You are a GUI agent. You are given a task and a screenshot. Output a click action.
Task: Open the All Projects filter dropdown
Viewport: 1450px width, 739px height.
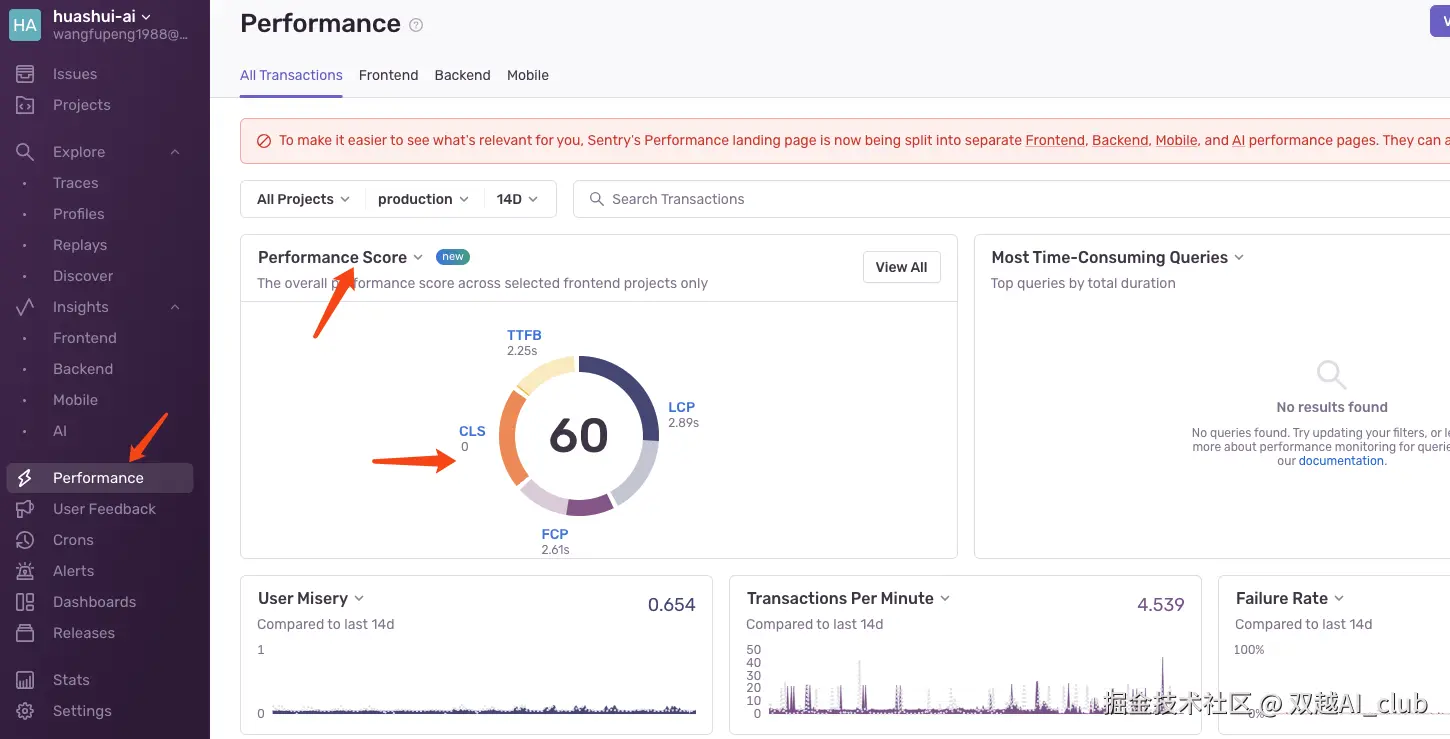click(x=303, y=199)
